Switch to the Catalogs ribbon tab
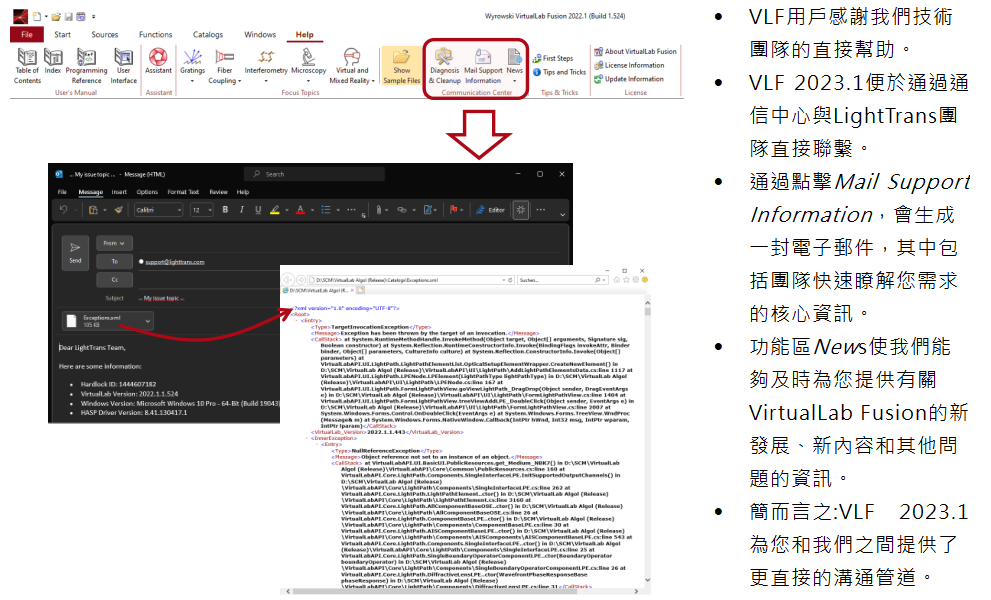The image size is (991, 600). coord(208,35)
